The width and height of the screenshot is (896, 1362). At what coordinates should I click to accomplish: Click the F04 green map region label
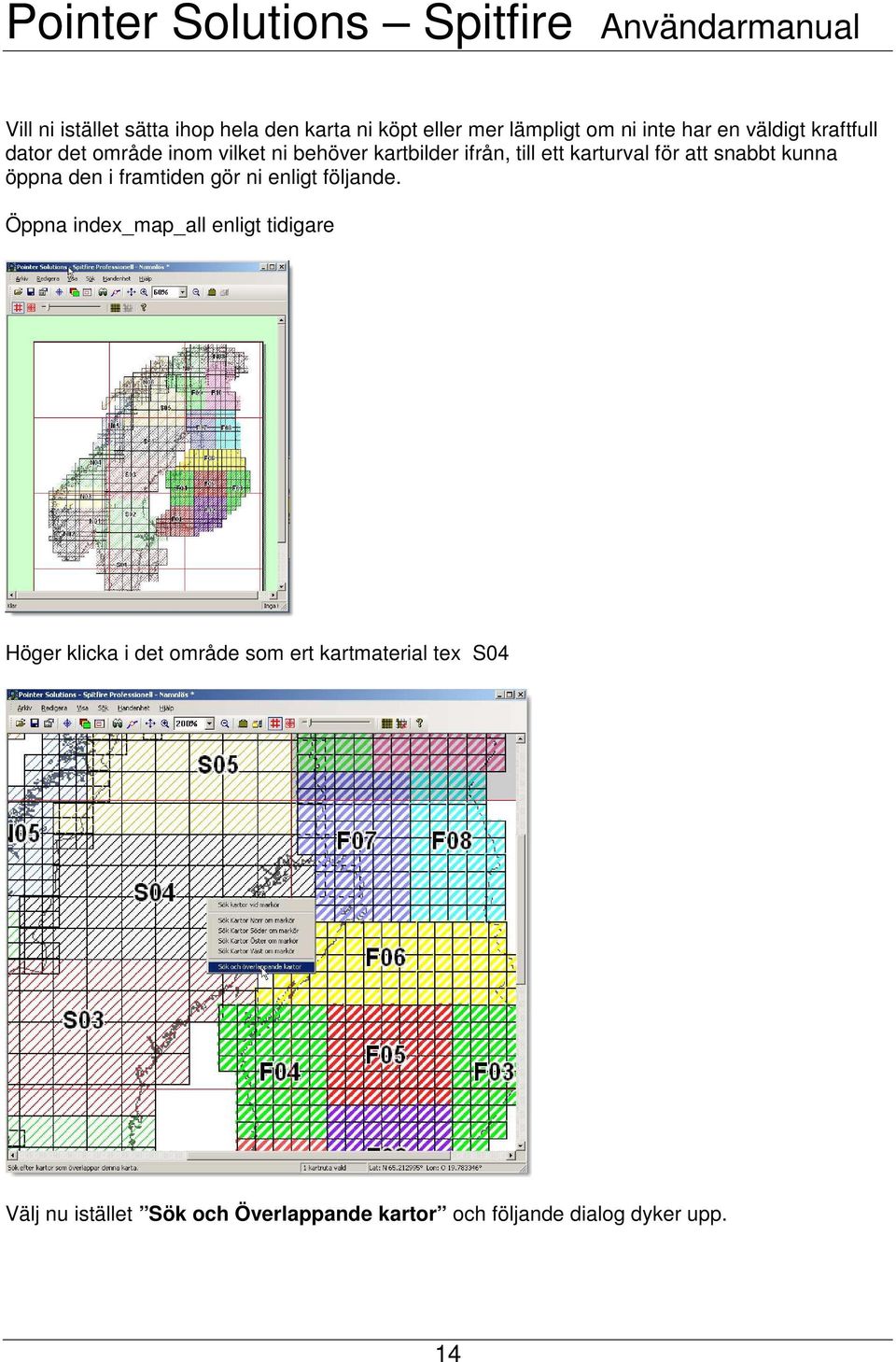[280, 1072]
